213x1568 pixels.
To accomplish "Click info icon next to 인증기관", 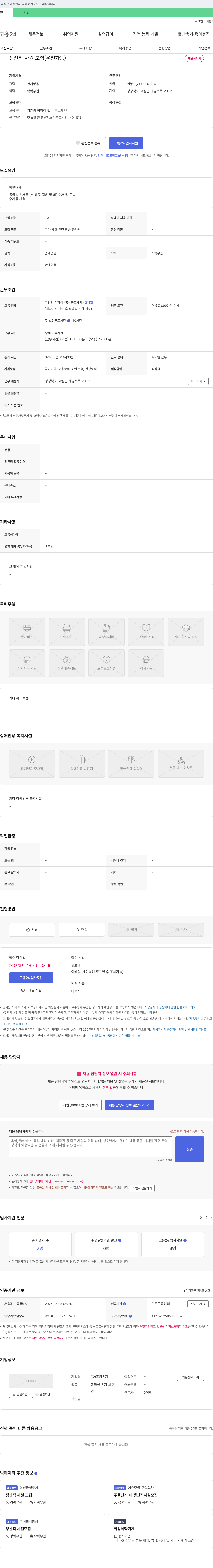I will point(125,1304).
